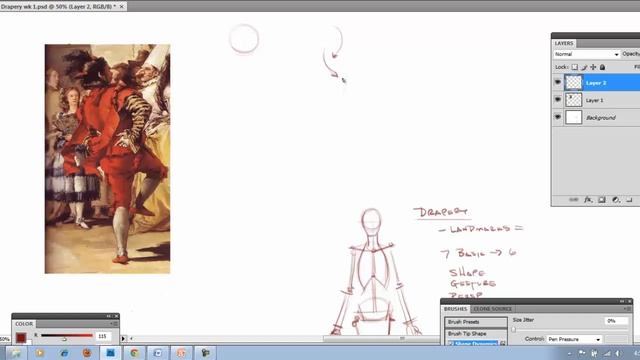This screenshot has height=360, width=640.
Task: Create new adjustment layer icon
Action: (x=616, y=200)
